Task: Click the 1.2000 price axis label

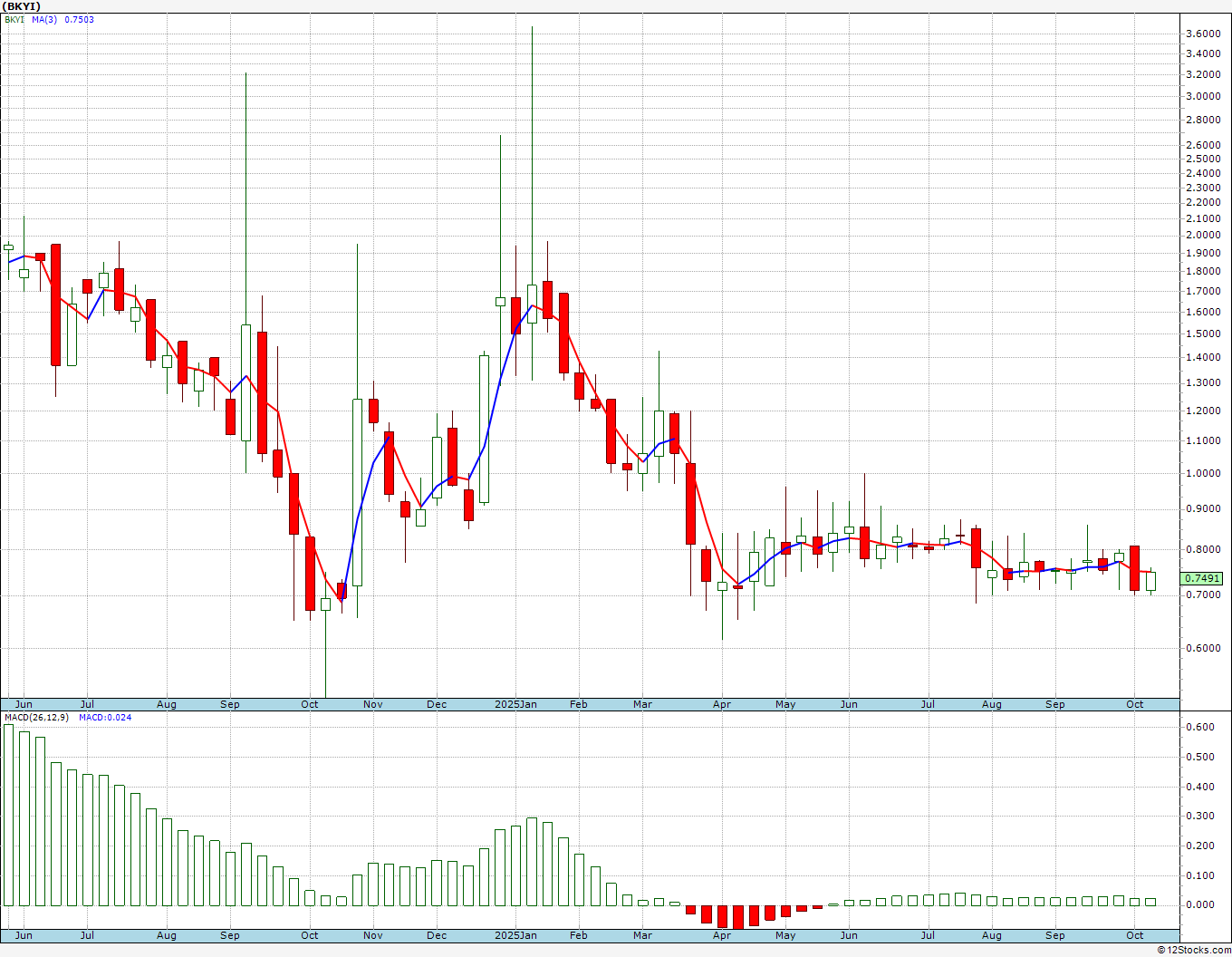Action: click(1202, 411)
